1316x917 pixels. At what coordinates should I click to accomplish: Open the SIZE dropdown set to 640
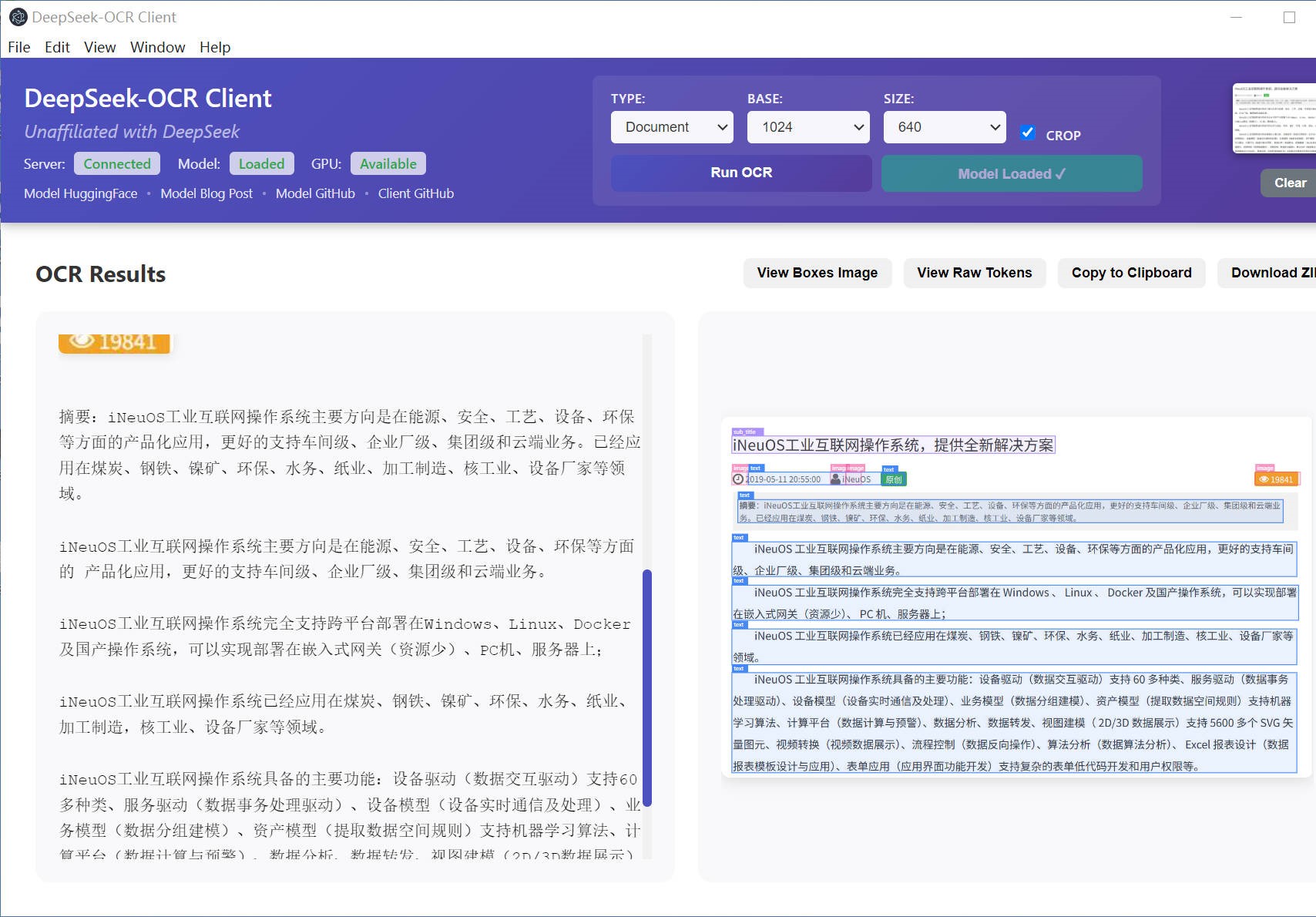(x=945, y=127)
